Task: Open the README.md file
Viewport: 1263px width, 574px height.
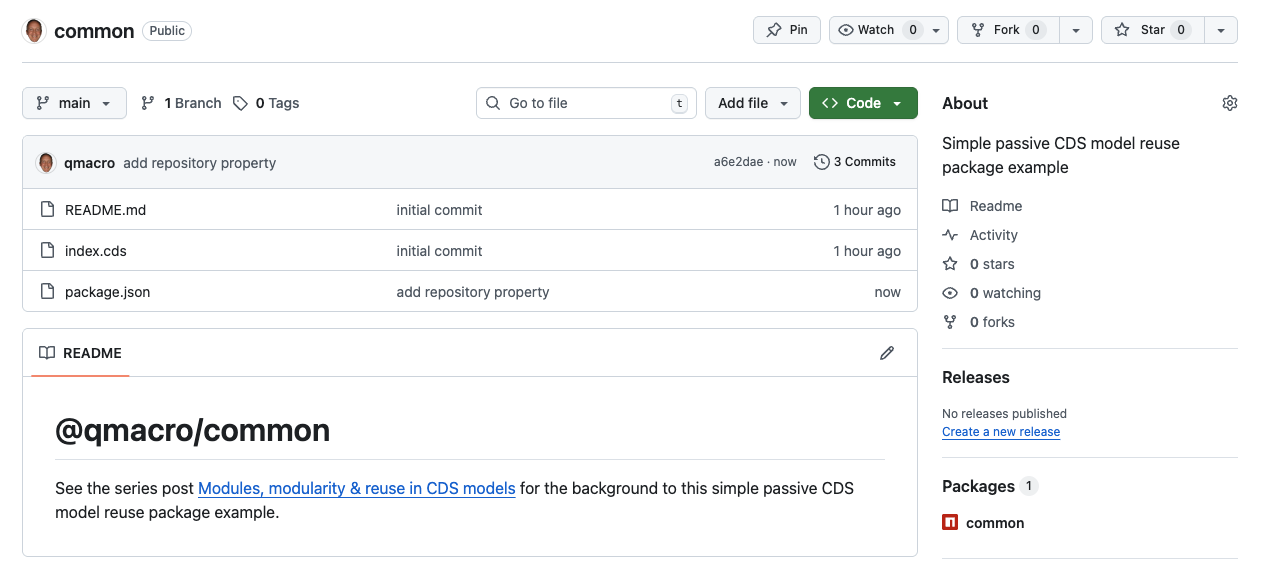Action: [105, 210]
